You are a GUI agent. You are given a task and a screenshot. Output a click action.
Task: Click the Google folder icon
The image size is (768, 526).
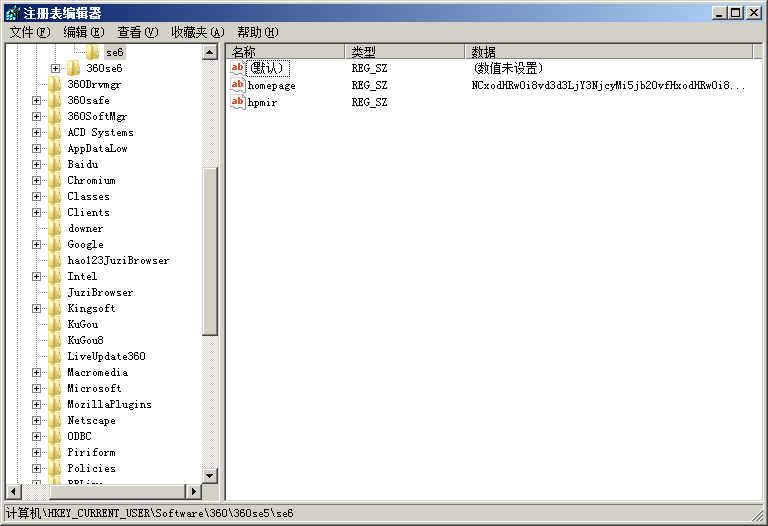(x=55, y=244)
